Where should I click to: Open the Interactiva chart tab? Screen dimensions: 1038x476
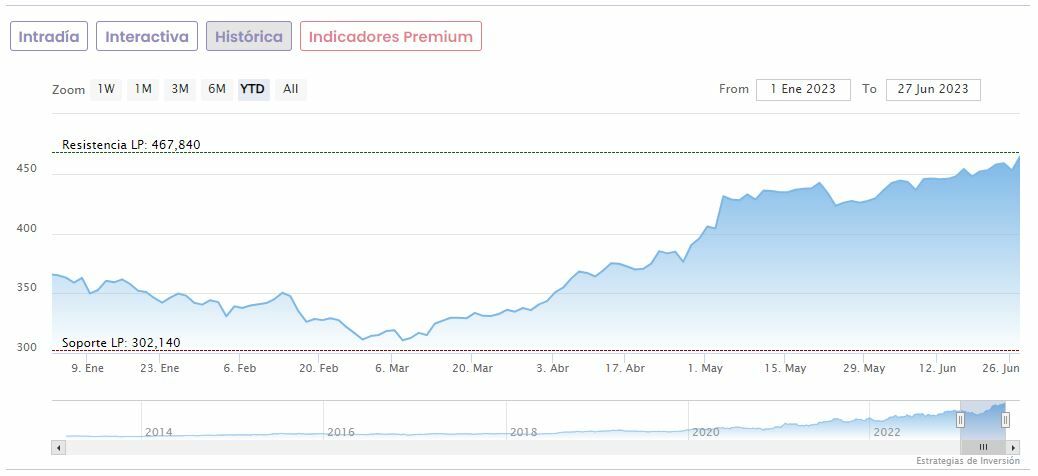click(x=147, y=36)
